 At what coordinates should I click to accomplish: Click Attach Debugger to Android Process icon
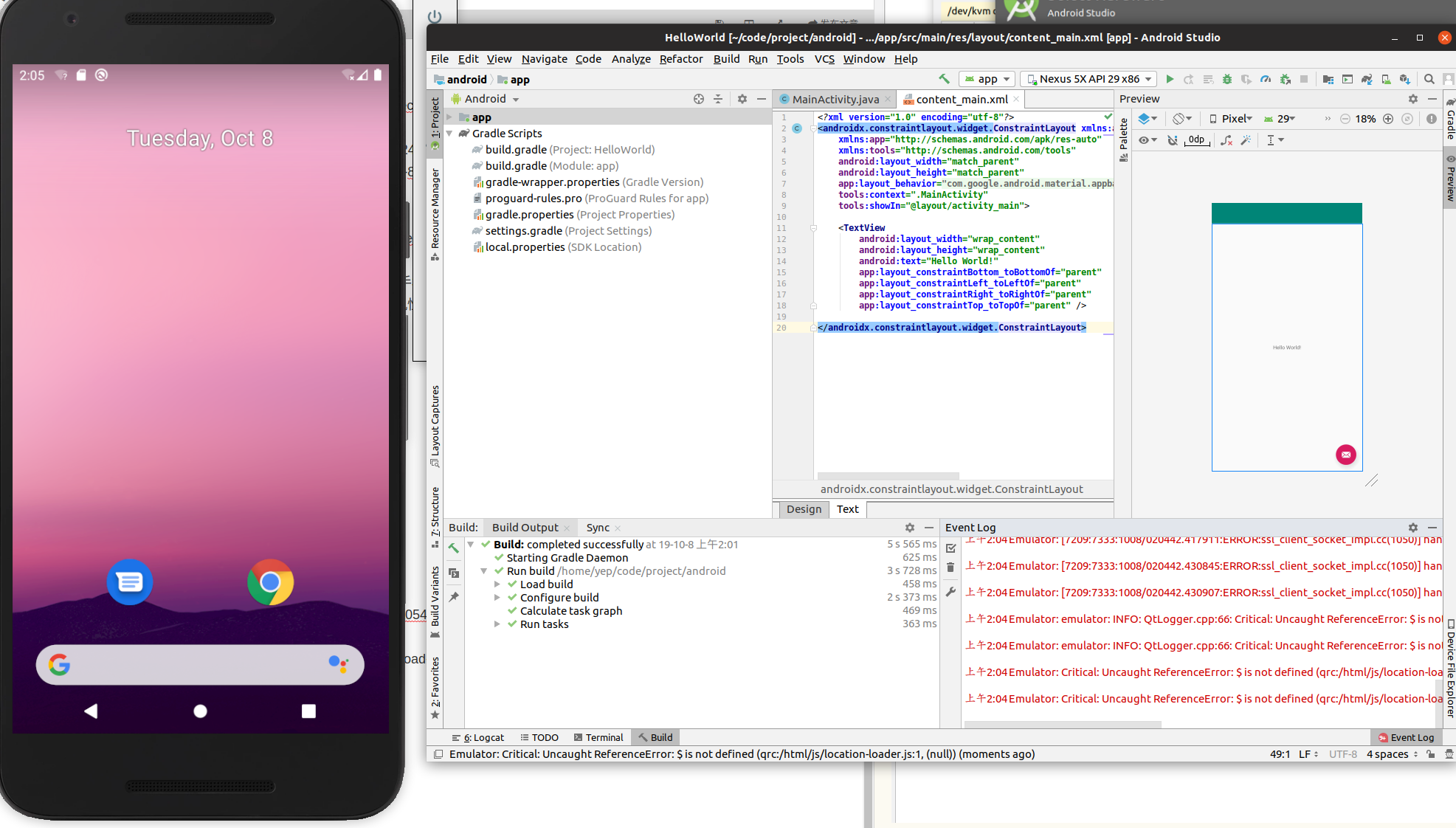[x=1285, y=79]
